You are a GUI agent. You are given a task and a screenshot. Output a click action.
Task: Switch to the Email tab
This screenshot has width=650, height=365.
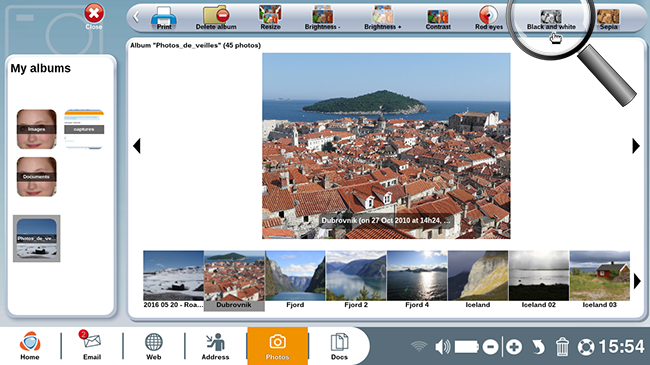[92, 345]
